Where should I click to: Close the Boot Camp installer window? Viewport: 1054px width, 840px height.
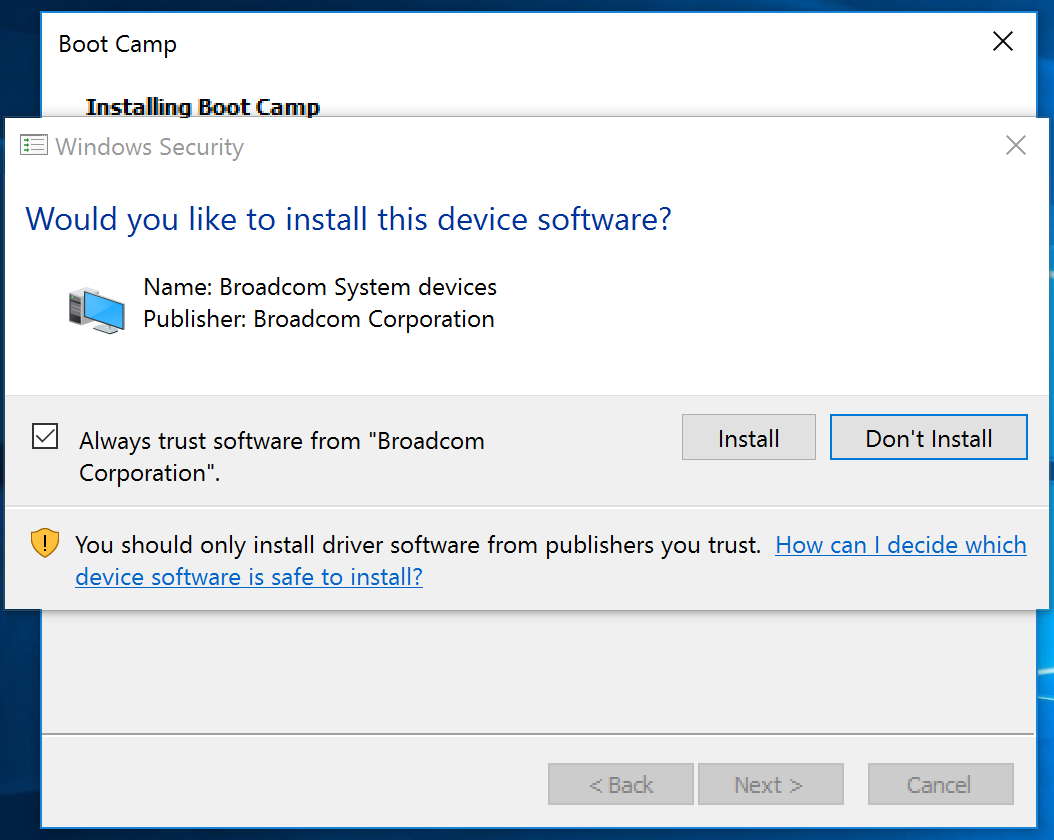click(x=1002, y=42)
